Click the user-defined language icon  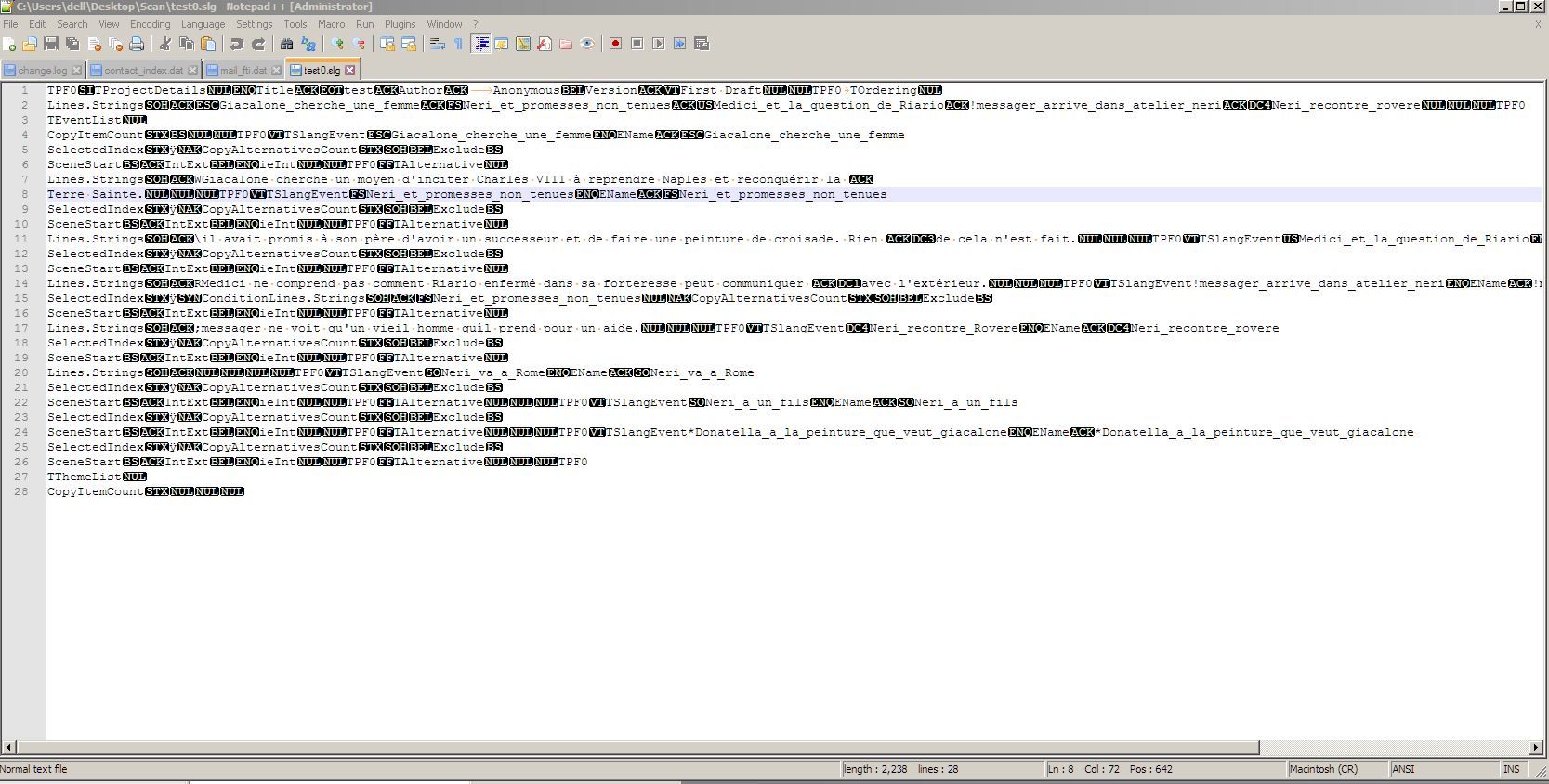click(x=502, y=44)
